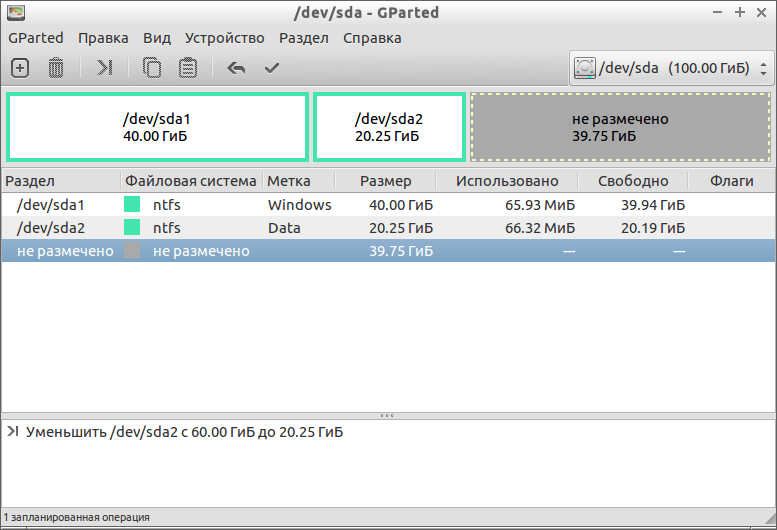This screenshot has width=777, height=530.
Task: Click the hard disk icon in device selector
Action: [x=585, y=68]
